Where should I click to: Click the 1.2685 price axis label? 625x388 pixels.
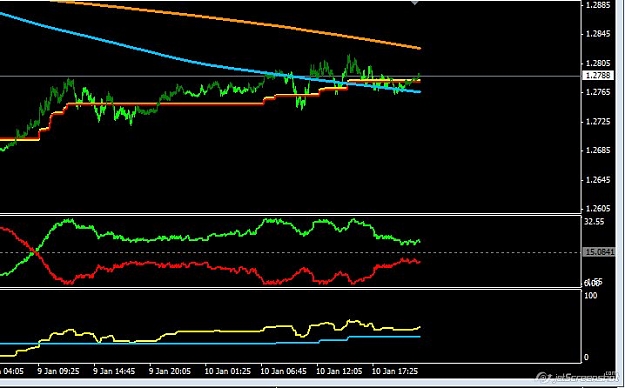(598, 150)
